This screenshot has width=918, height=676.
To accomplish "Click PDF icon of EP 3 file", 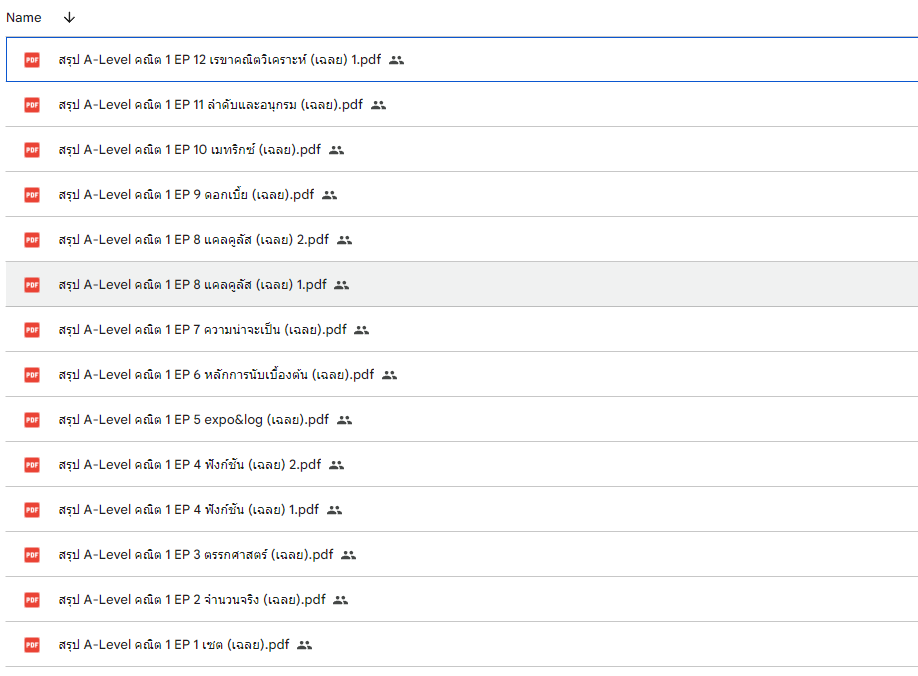I will coord(32,555).
